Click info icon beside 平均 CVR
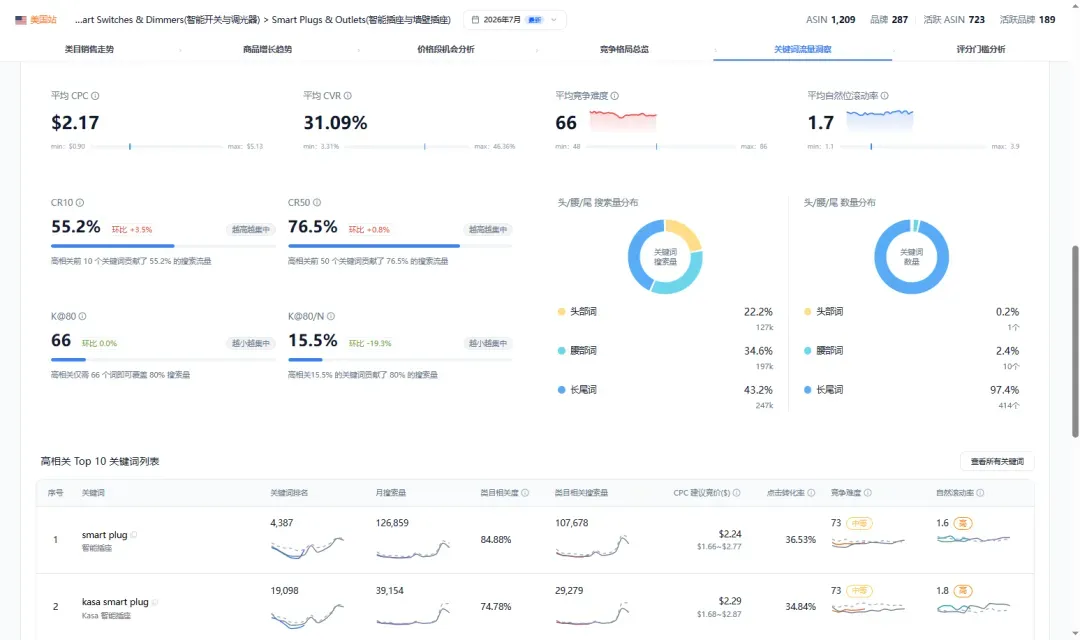This screenshot has height=640, width=1080. [348, 96]
